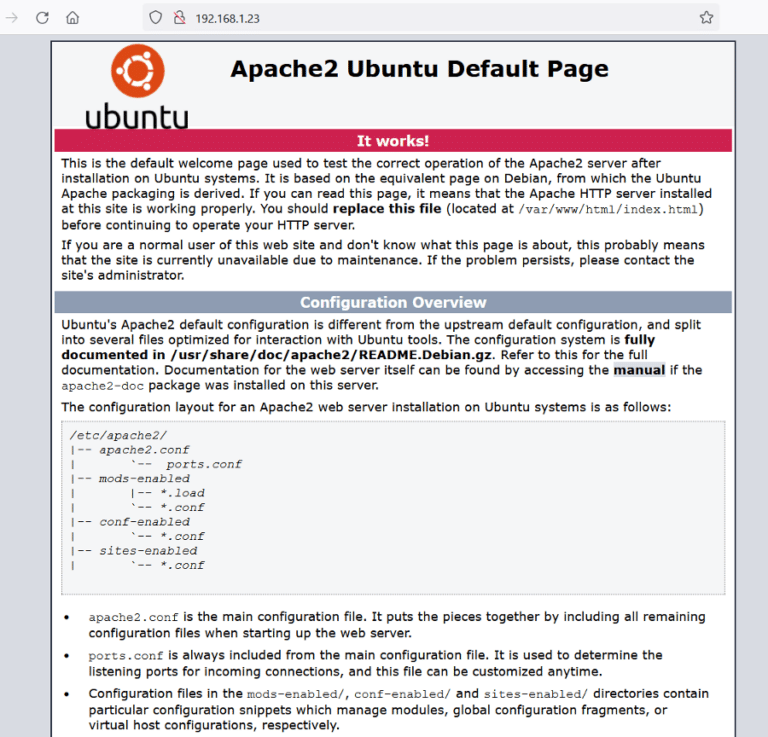
Task: Click the Configuration Overview section header
Action: (x=393, y=302)
